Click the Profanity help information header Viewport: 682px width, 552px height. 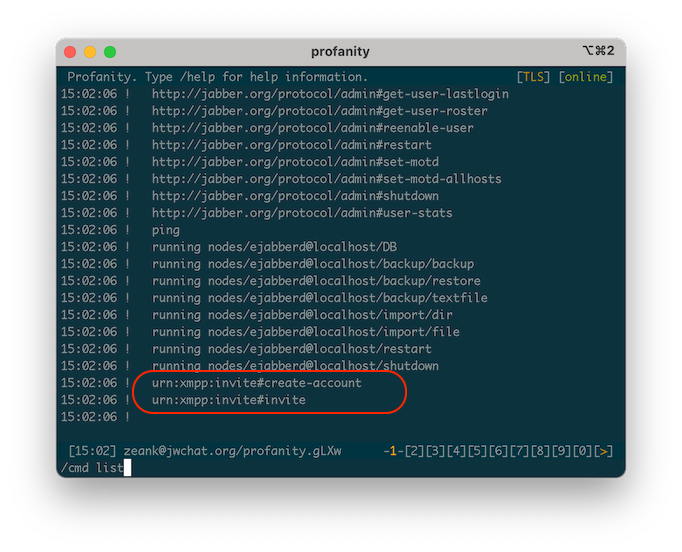coord(217,77)
